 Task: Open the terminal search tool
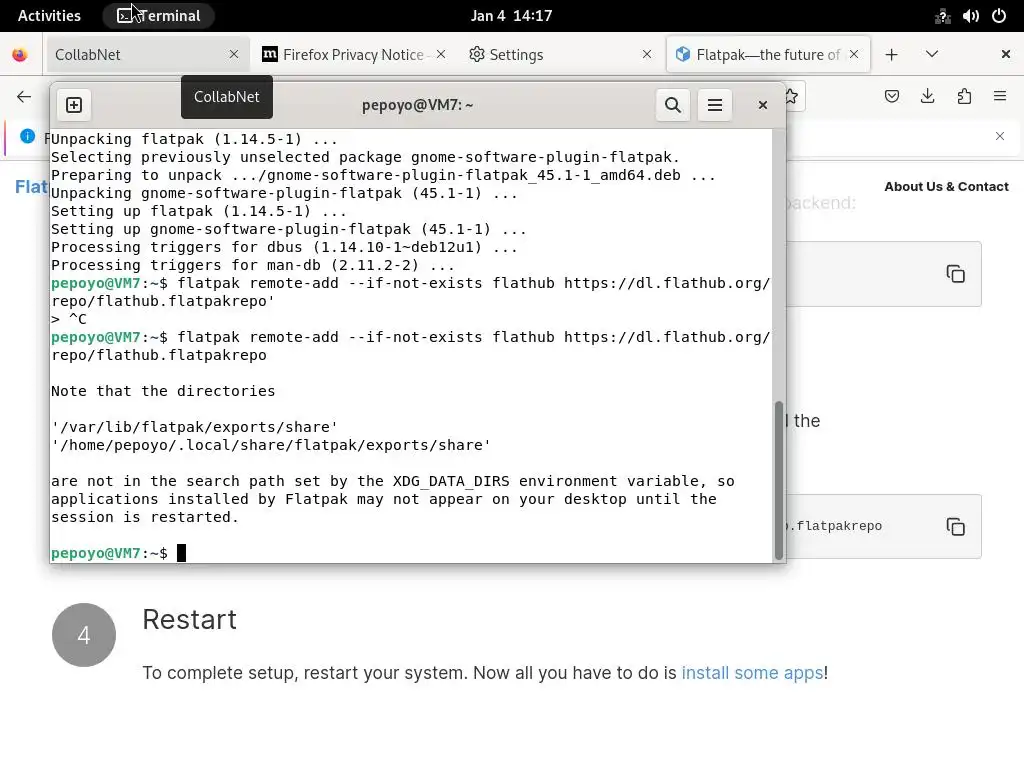point(673,105)
